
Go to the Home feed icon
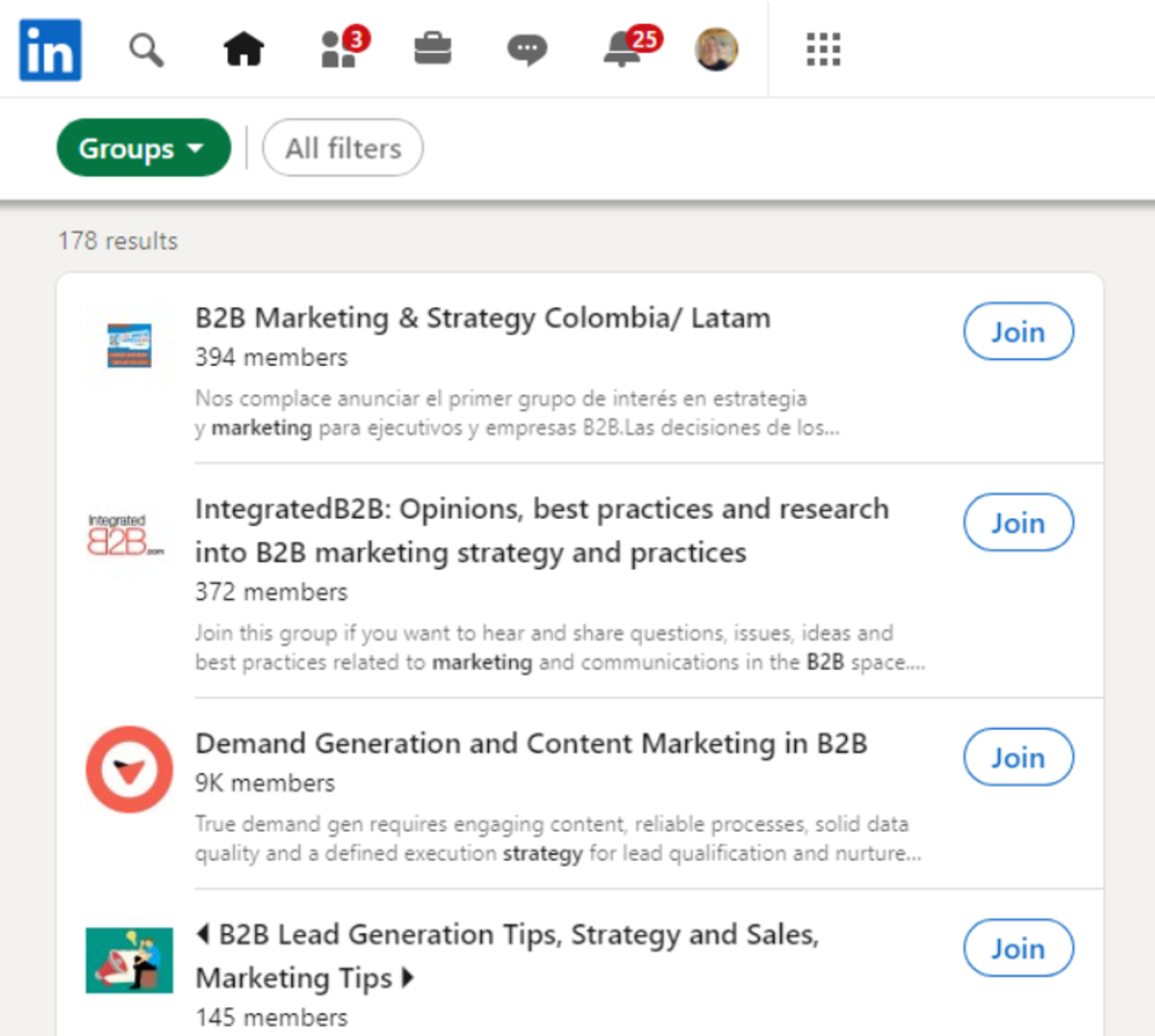(244, 48)
